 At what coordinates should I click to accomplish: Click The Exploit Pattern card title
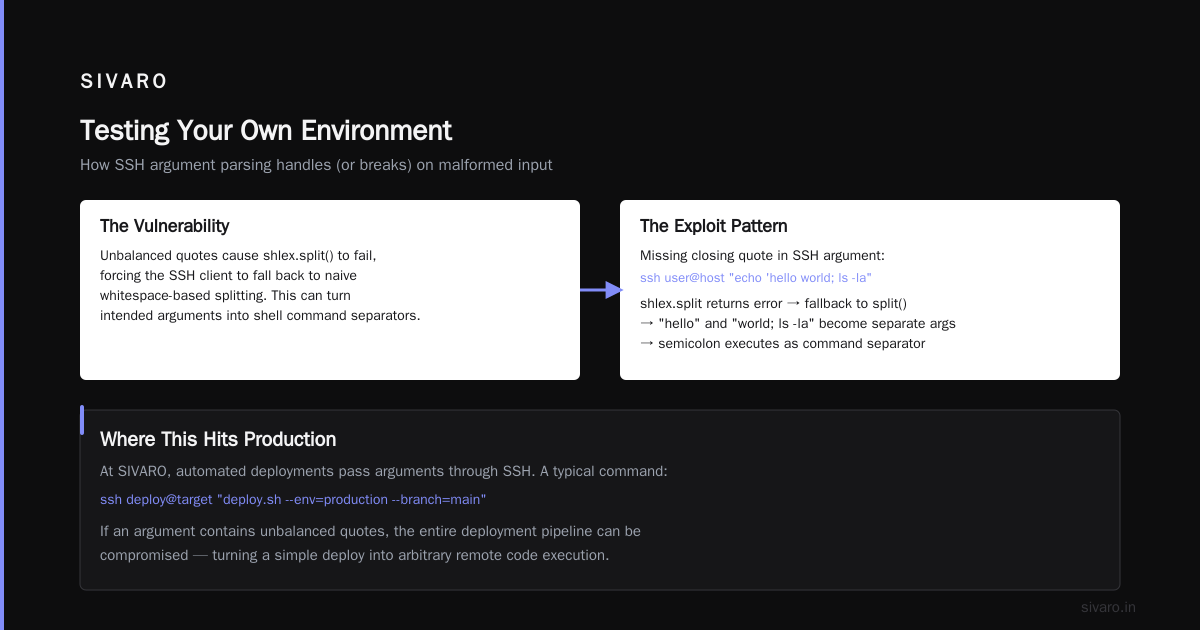pos(714,226)
